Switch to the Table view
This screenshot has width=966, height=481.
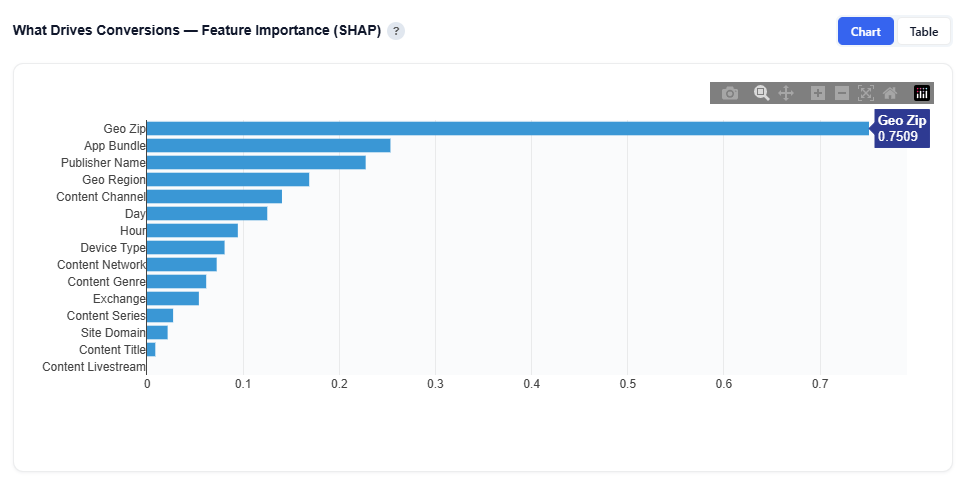[923, 31]
